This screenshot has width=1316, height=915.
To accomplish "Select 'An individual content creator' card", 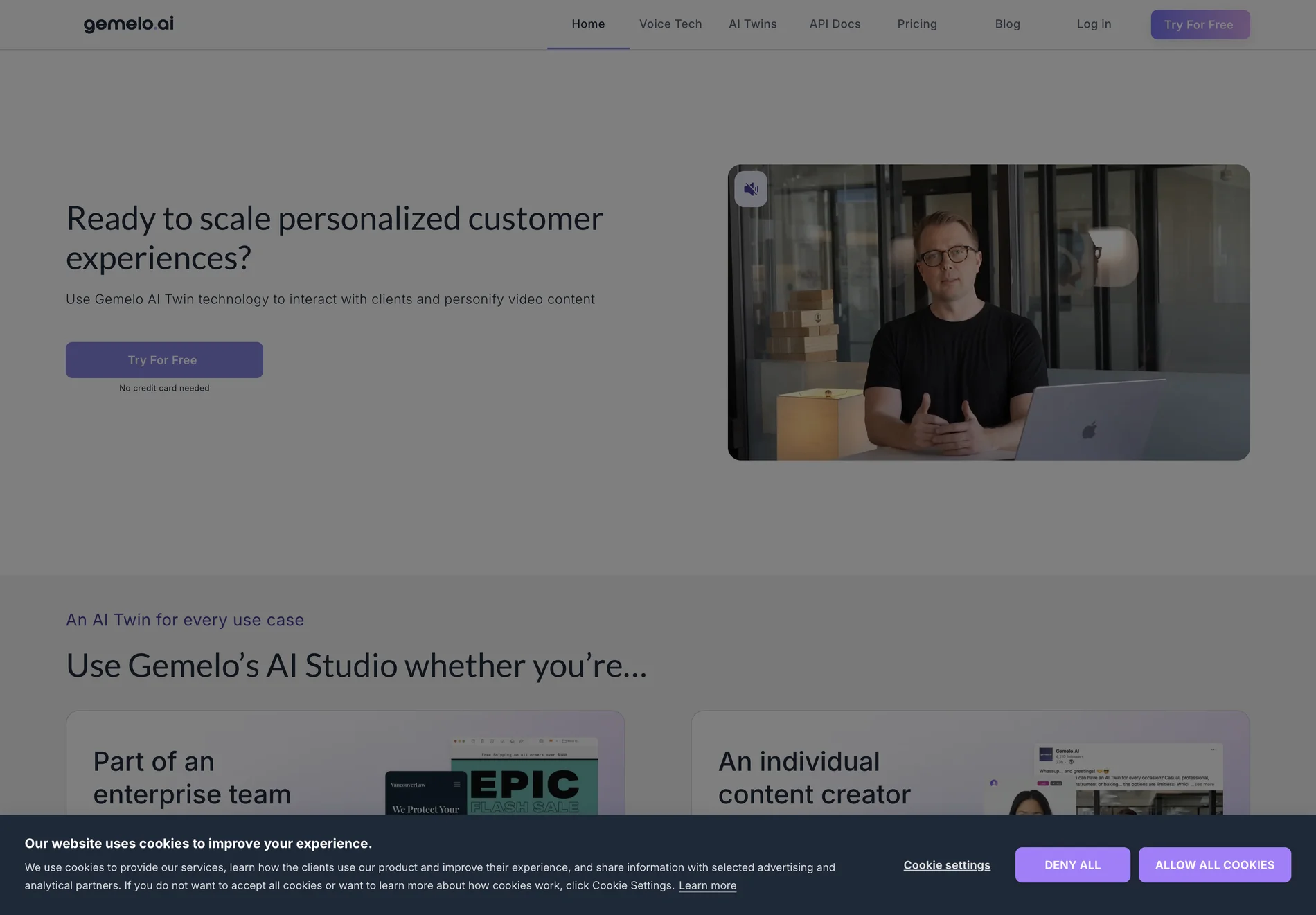I will [x=970, y=763].
